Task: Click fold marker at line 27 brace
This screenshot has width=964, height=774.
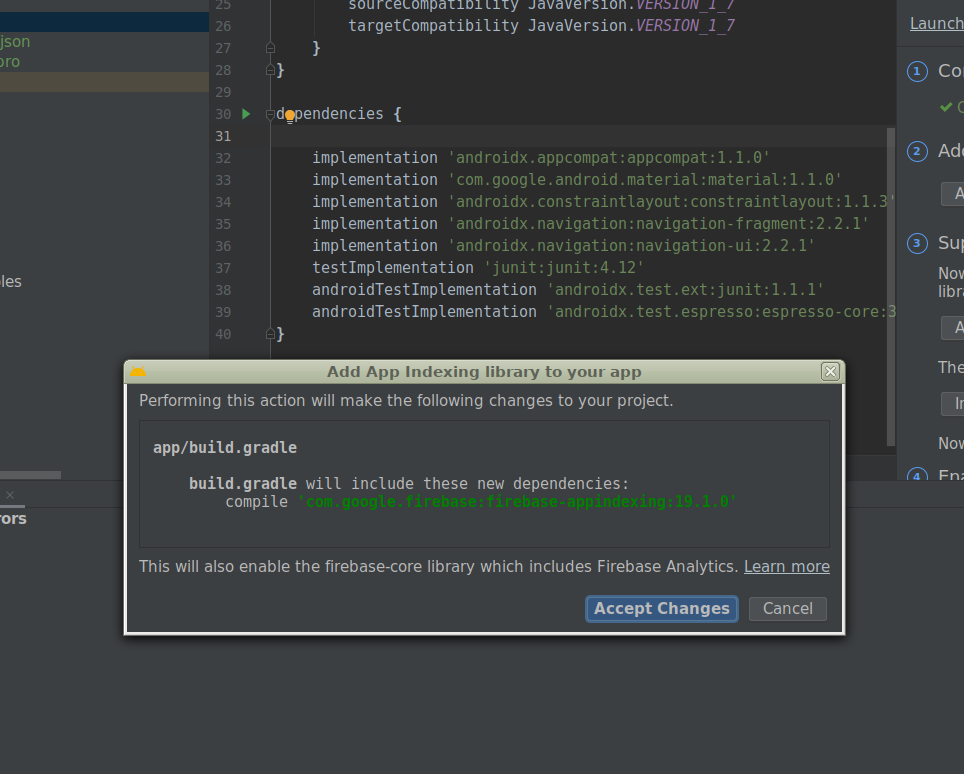Action: (270, 48)
